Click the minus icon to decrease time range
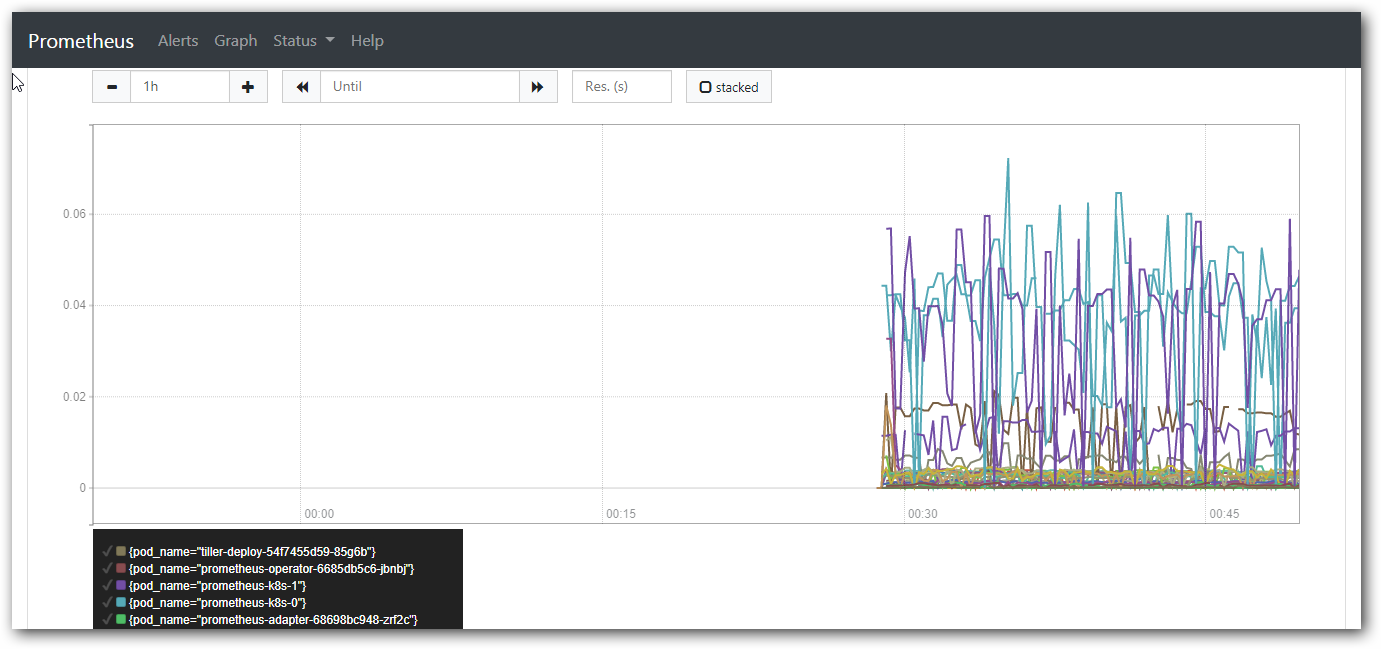The width and height of the screenshot is (1381, 649). coord(112,87)
